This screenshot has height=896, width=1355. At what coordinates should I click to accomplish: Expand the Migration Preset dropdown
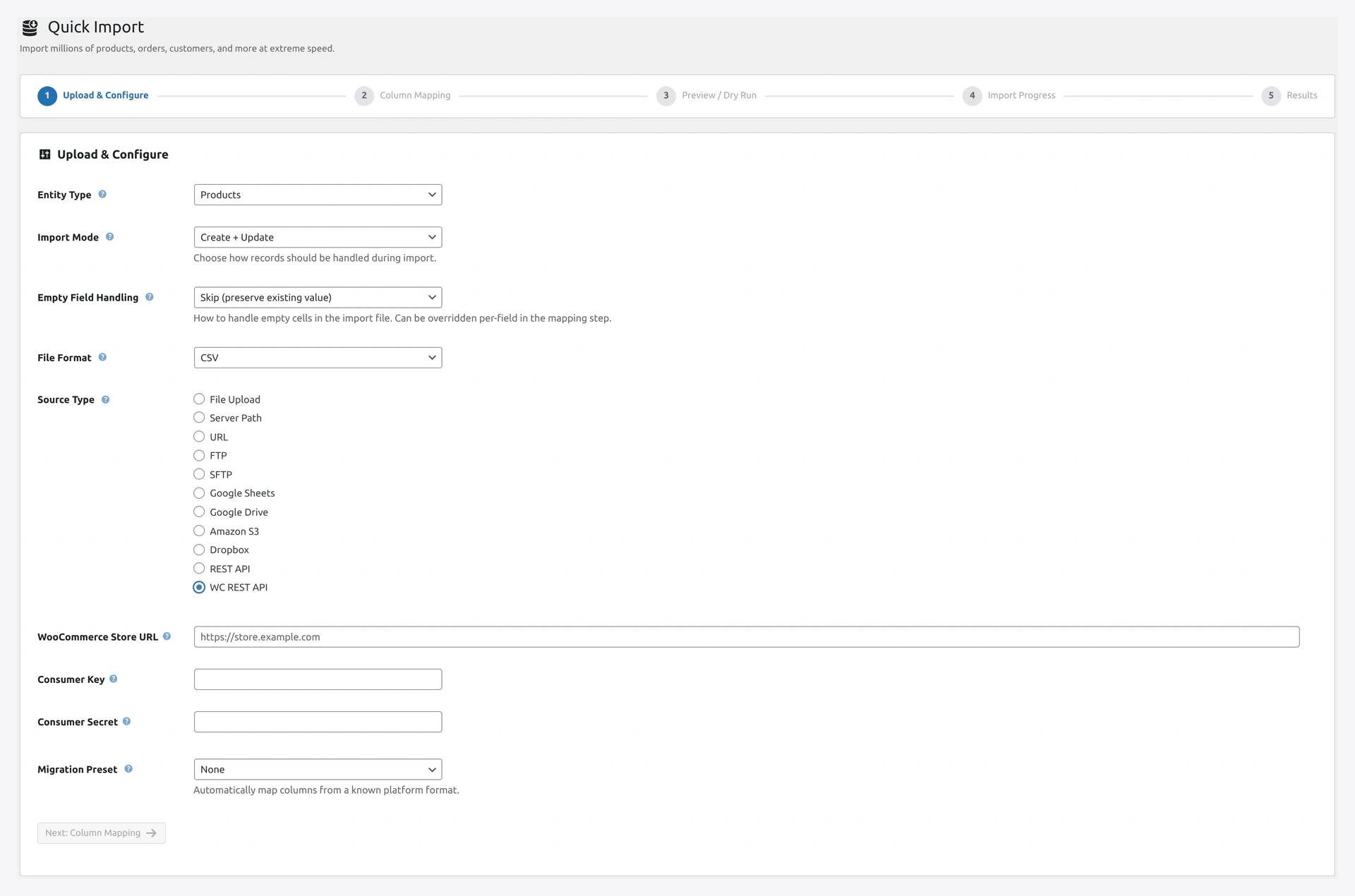[x=318, y=769]
